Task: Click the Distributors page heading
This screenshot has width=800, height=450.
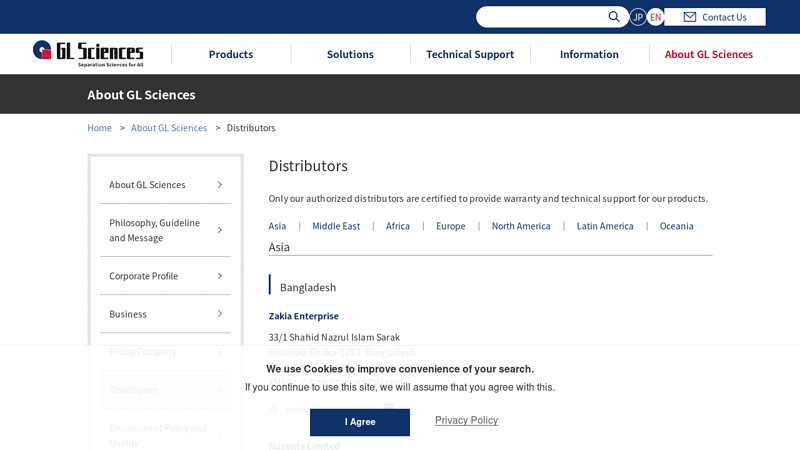Action: pyautogui.click(x=308, y=166)
